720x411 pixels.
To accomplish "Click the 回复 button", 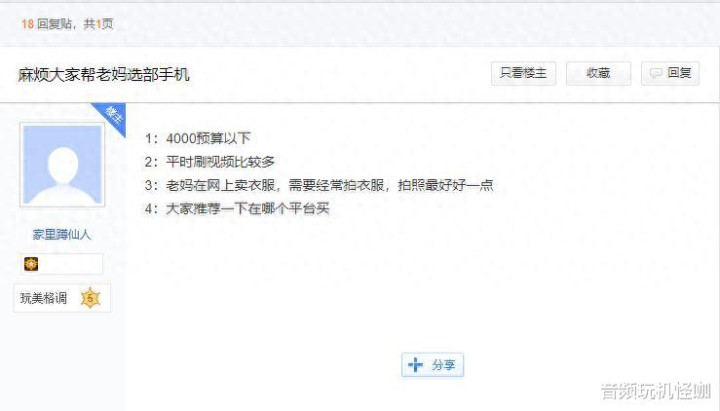I will (670, 73).
